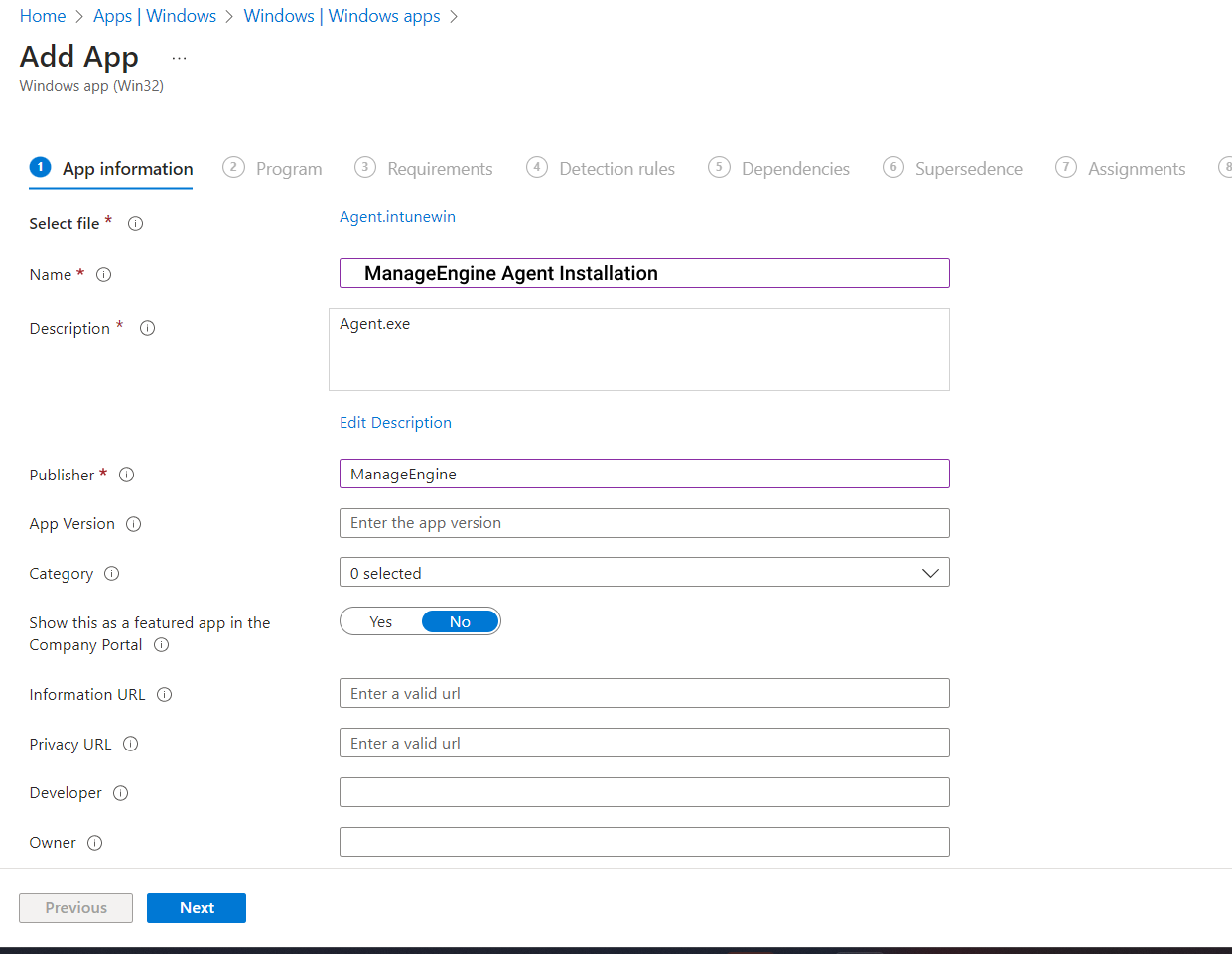This screenshot has width=1232, height=954.
Task: Select the Detection rules step
Action: coord(601,169)
